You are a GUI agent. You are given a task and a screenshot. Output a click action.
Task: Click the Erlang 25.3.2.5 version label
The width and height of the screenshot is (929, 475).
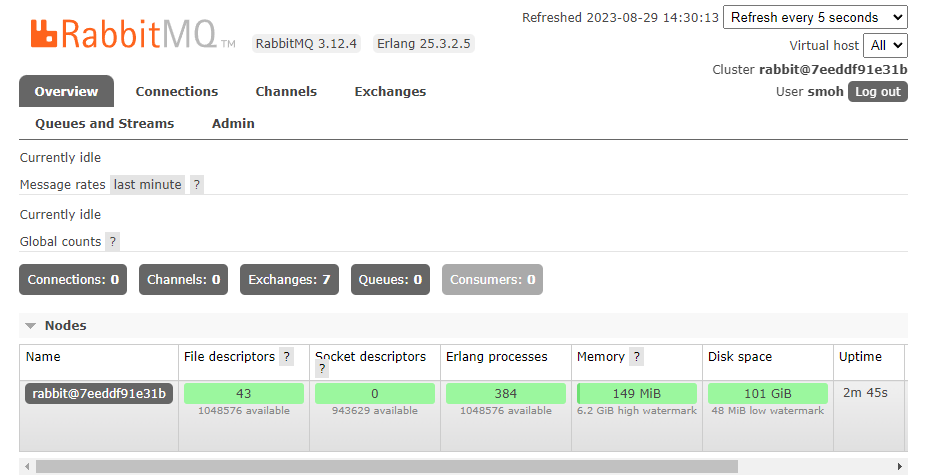click(424, 44)
